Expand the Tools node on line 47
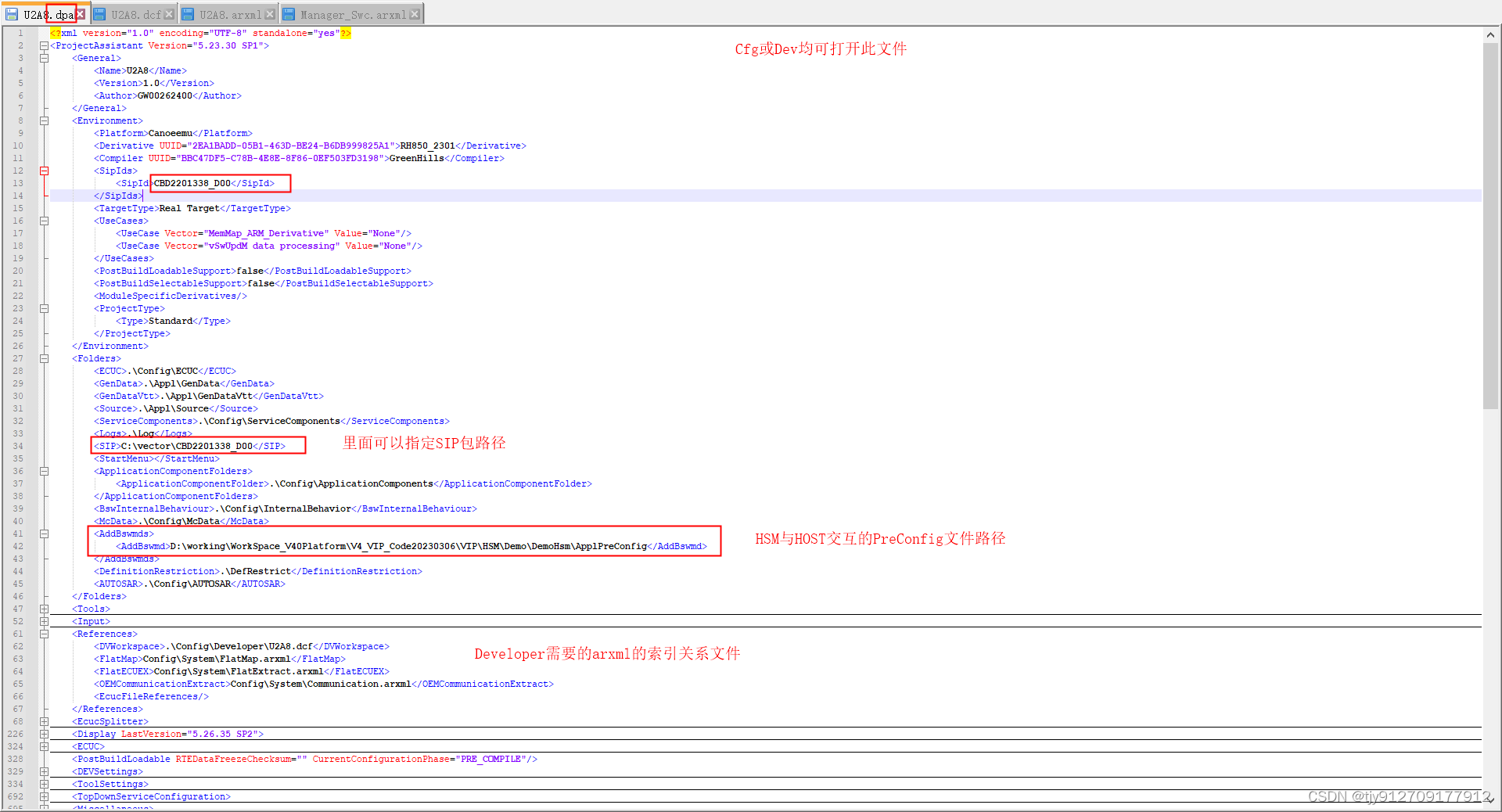 pos(44,609)
